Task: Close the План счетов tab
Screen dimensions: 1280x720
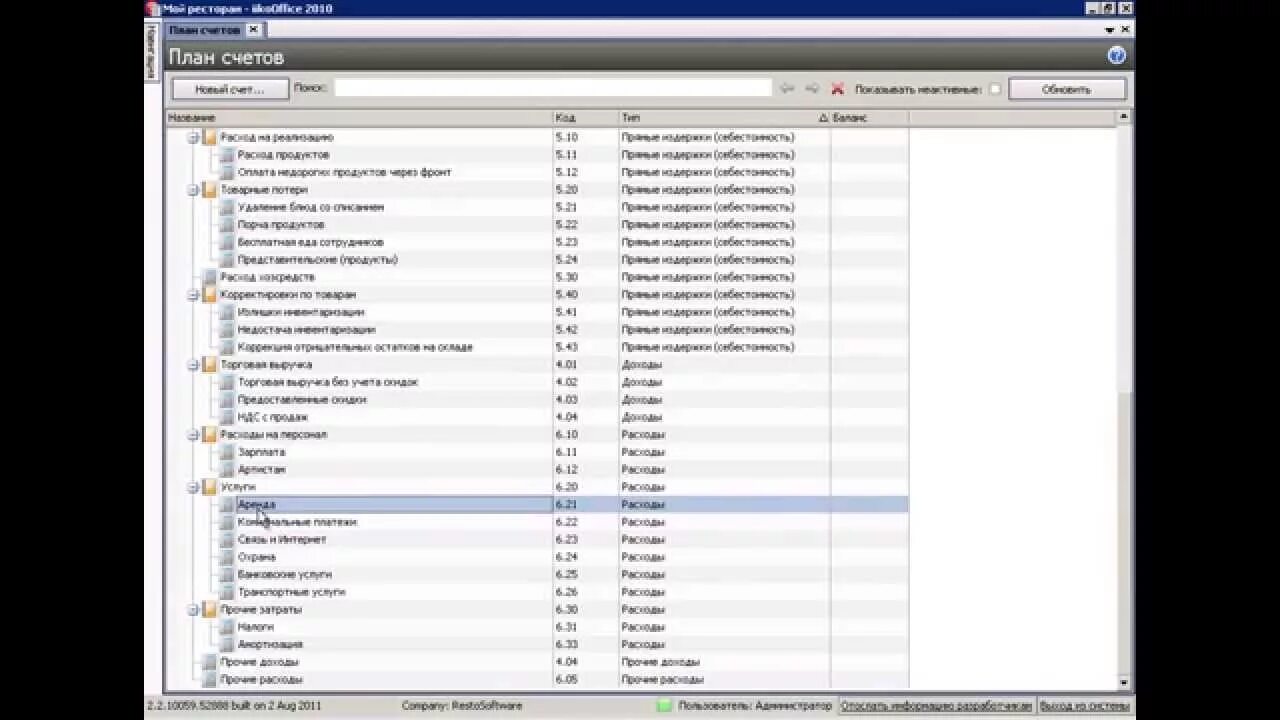Action: (x=253, y=30)
